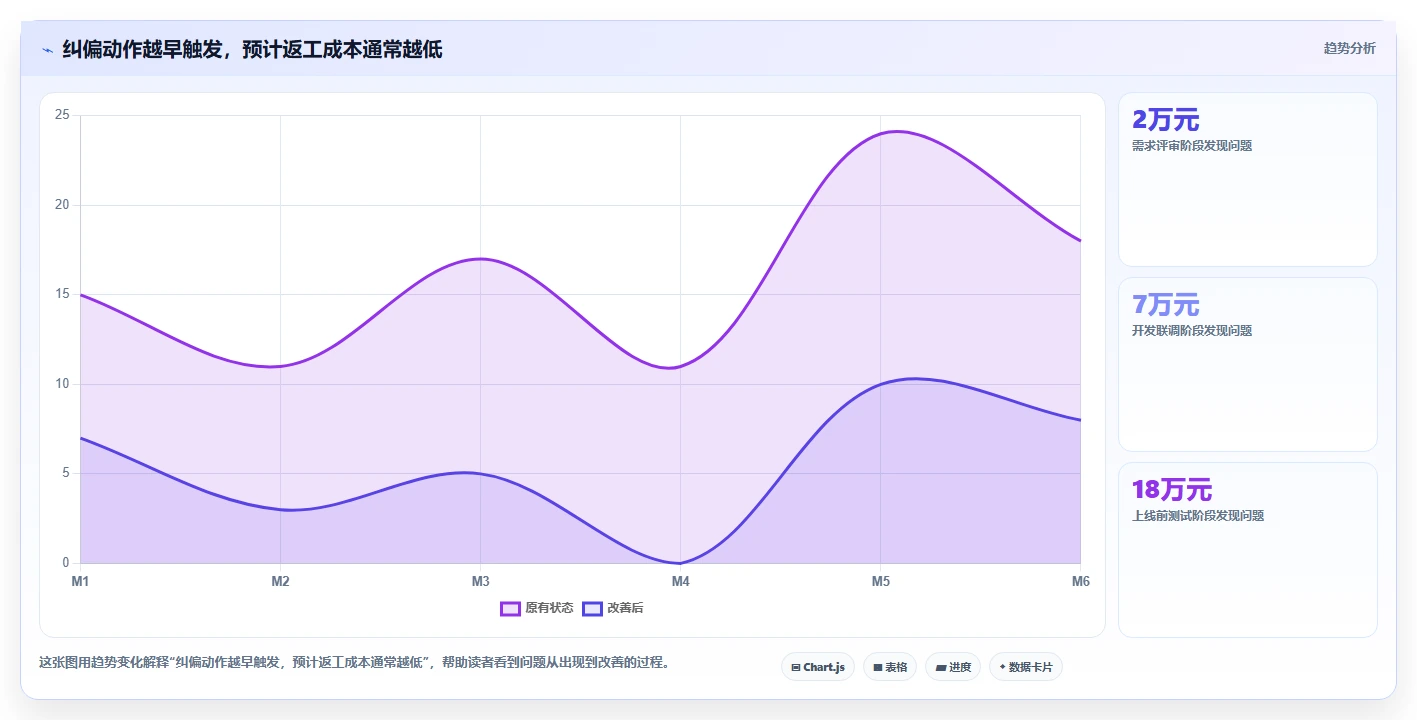This screenshot has width=1417, height=720.
Task: Click the M6 x-axis label
Action: [x=1080, y=581]
